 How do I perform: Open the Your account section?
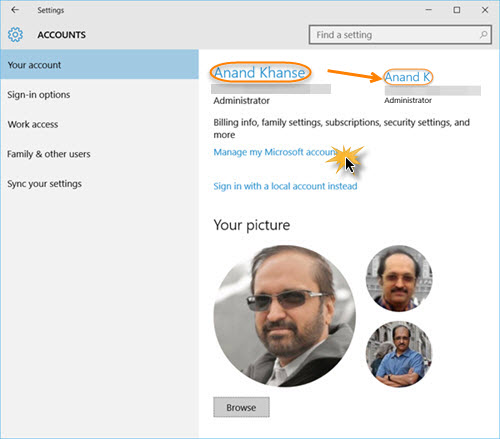click(x=99, y=65)
